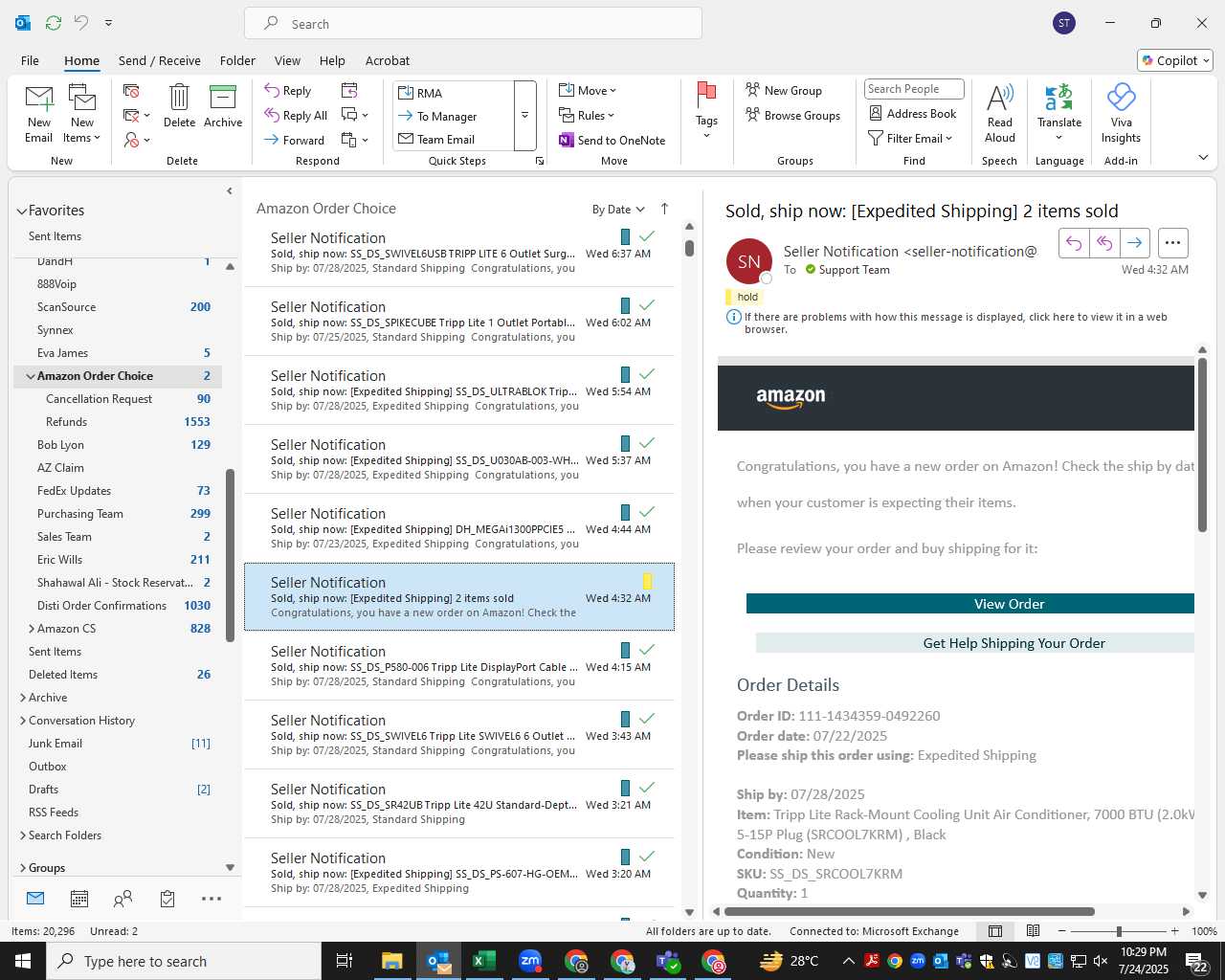Image resolution: width=1225 pixels, height=980 pixels.
Task: Click Send/Receive All Folders icon in title bar
Action: click(54, 23)
